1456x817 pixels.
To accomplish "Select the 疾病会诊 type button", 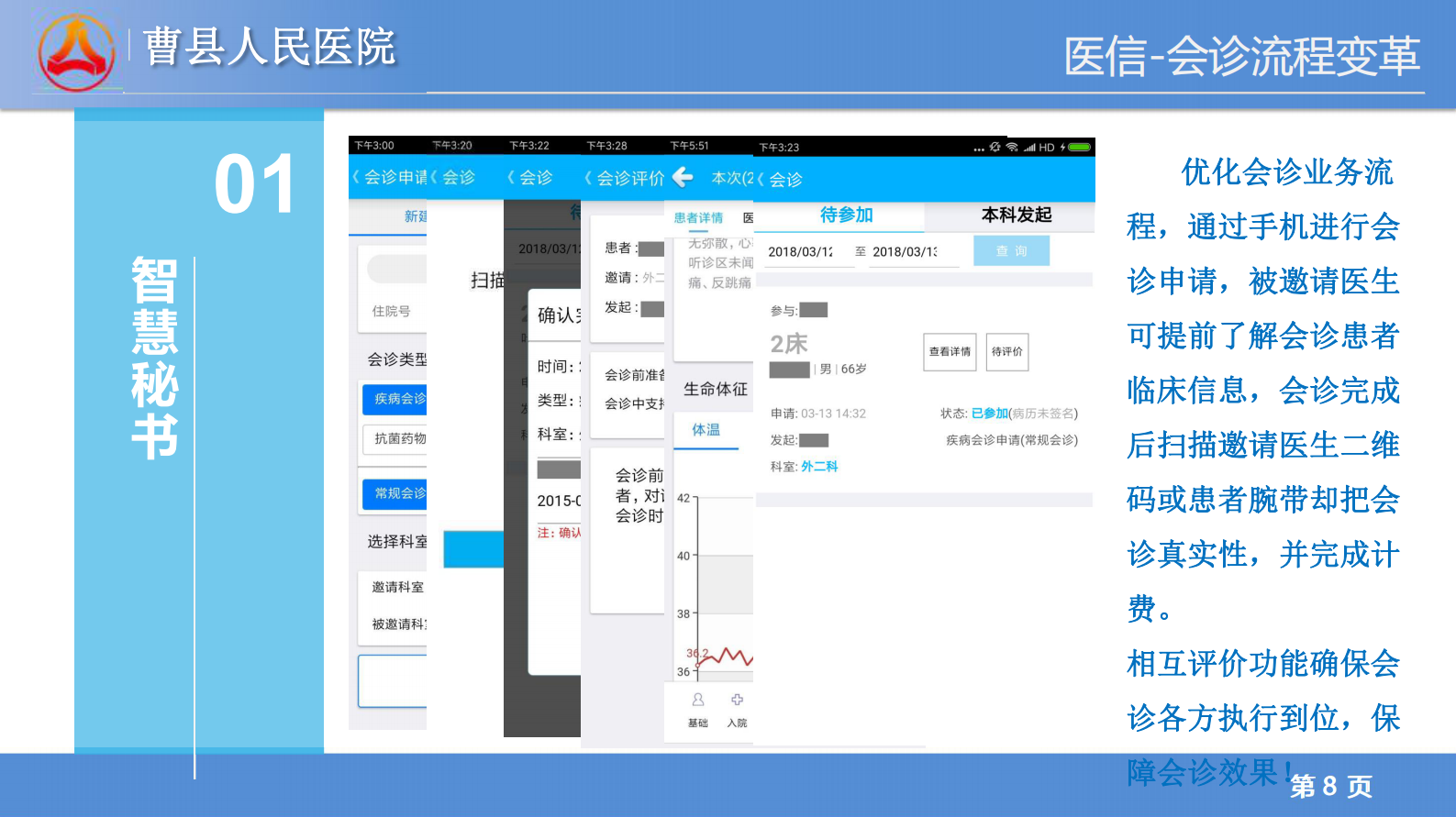I will (395, 399).
